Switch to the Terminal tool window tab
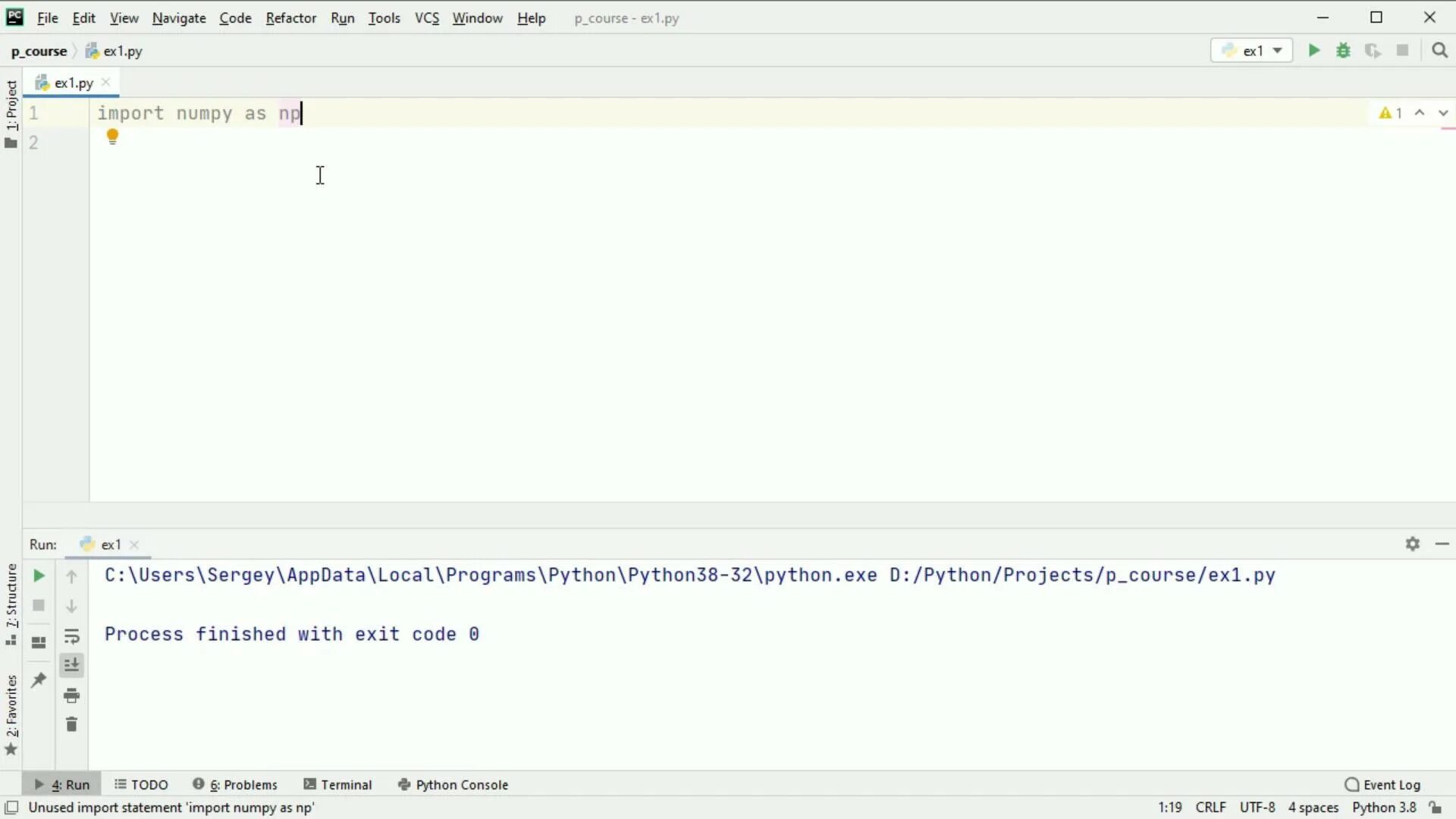 tap(338, 785)
